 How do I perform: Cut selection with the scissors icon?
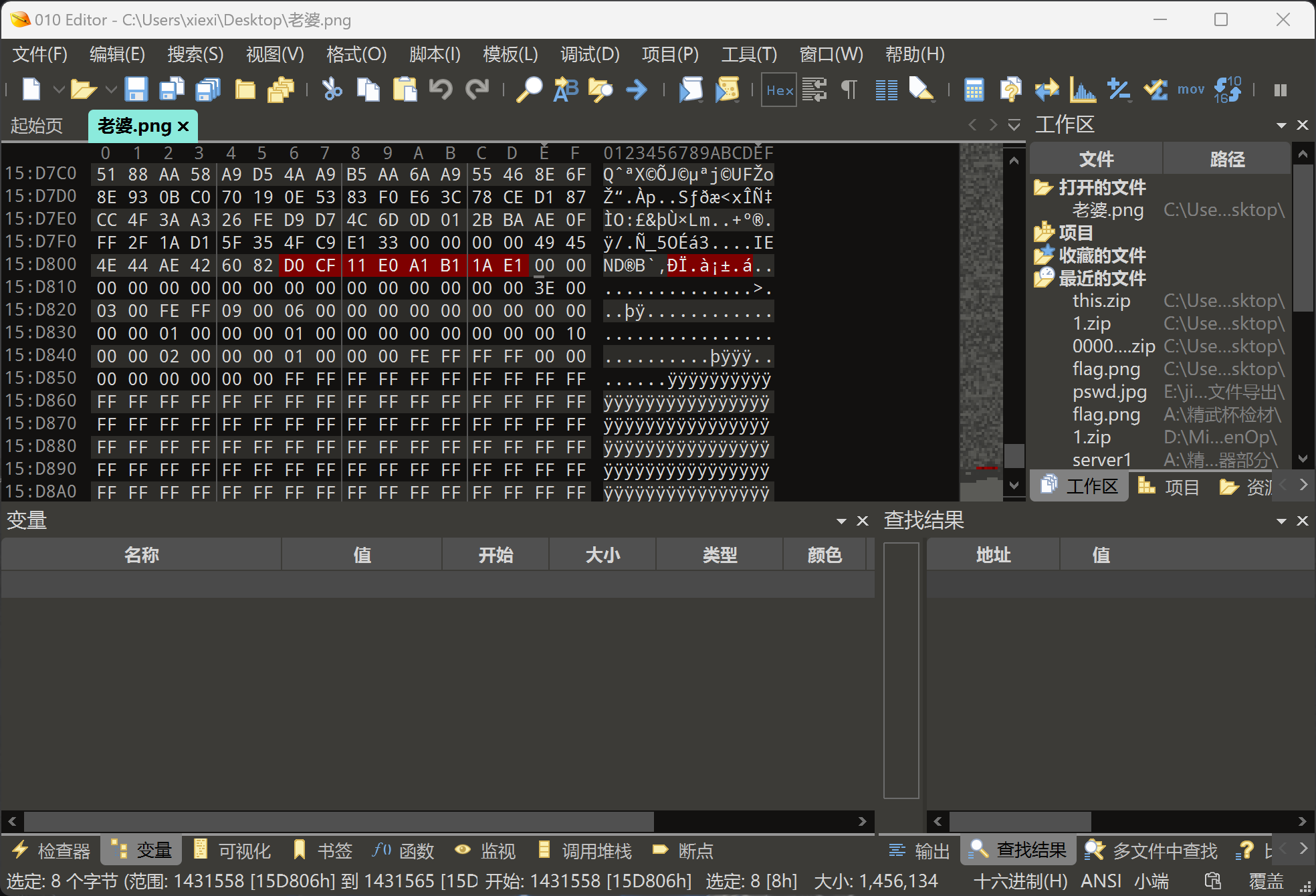(332, 89)
